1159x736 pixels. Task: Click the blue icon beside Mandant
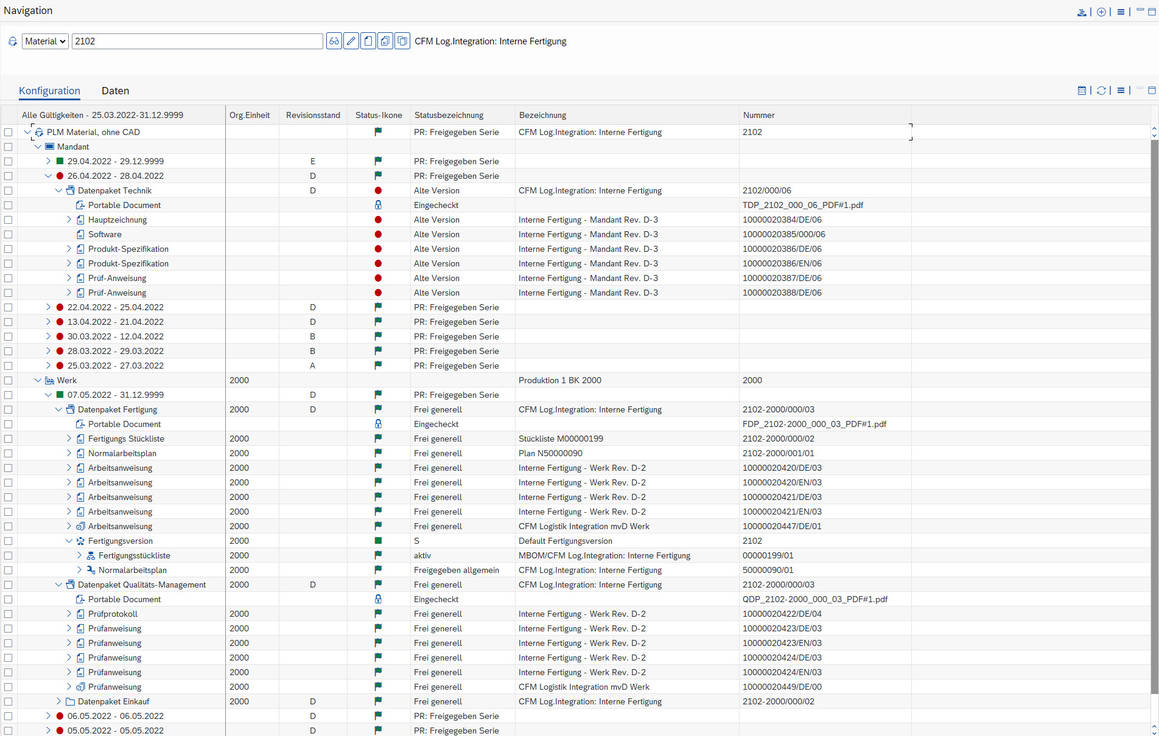click(50, 146)
